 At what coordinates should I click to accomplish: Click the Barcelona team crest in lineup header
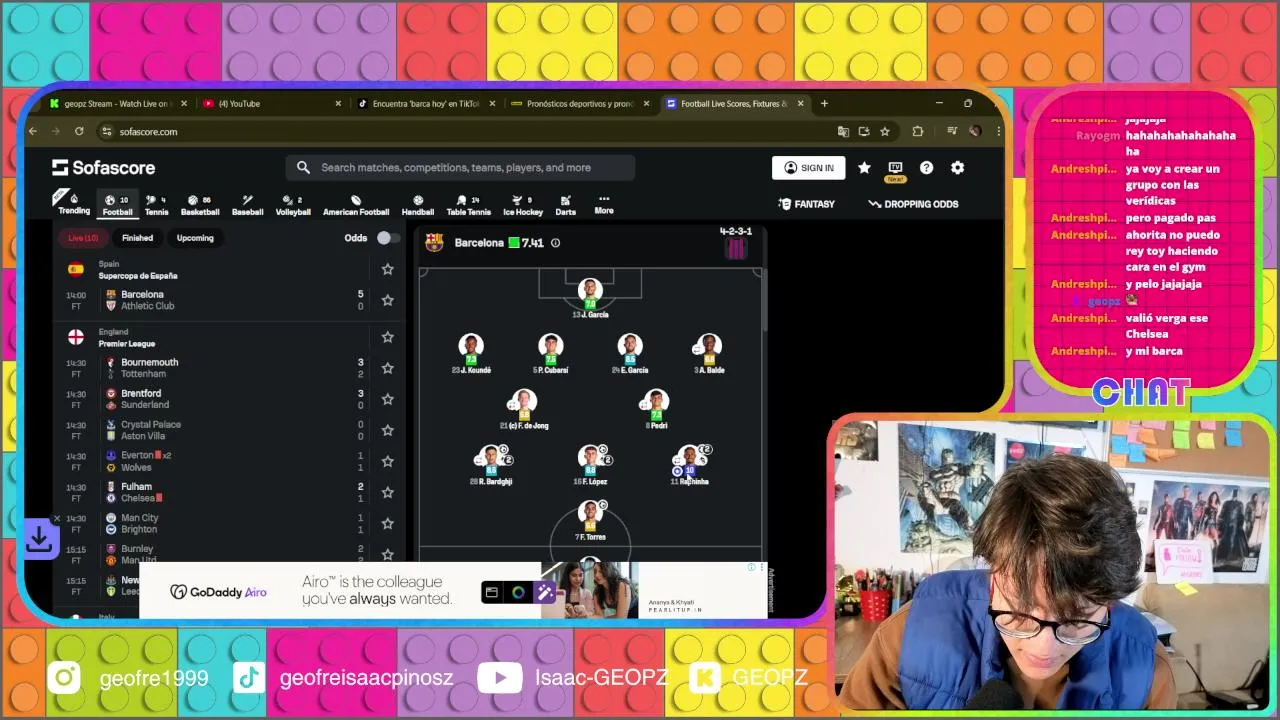pyautogui.click(x=434, y=242)
